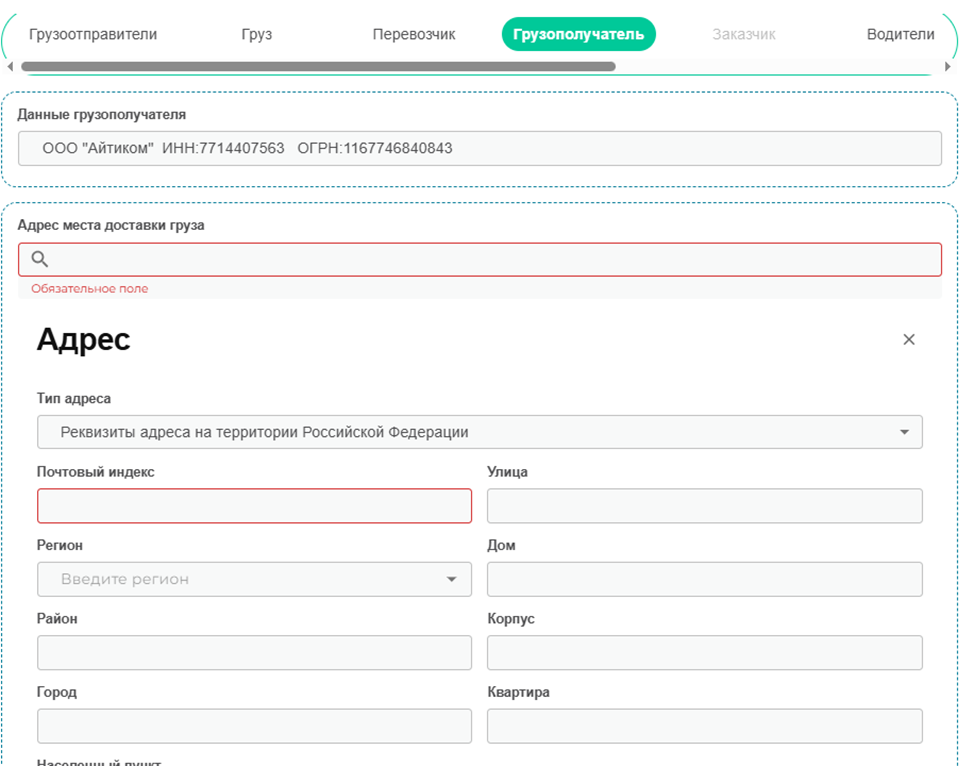The width and height of the screenshot is (974, 766).
Task: Click the left scroll arrow of tab bar
Action: pyautogui.click(x=10, y=67)
